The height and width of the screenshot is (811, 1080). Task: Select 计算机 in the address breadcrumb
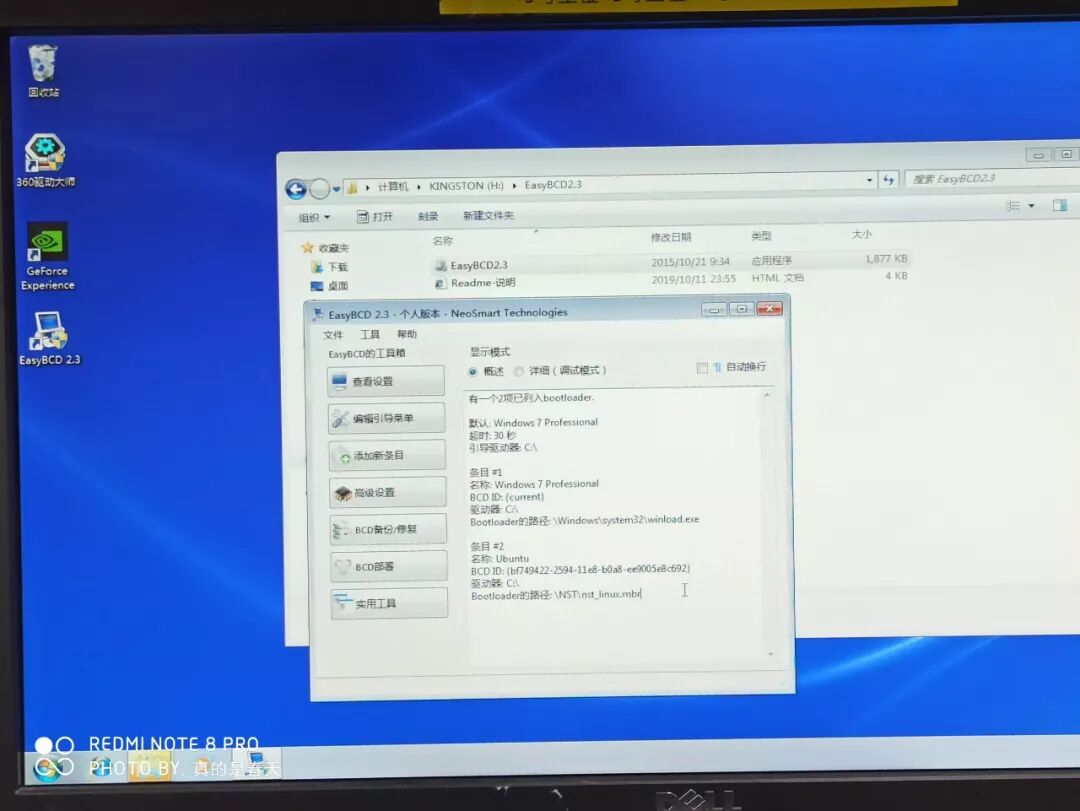[x=393, y=187]
